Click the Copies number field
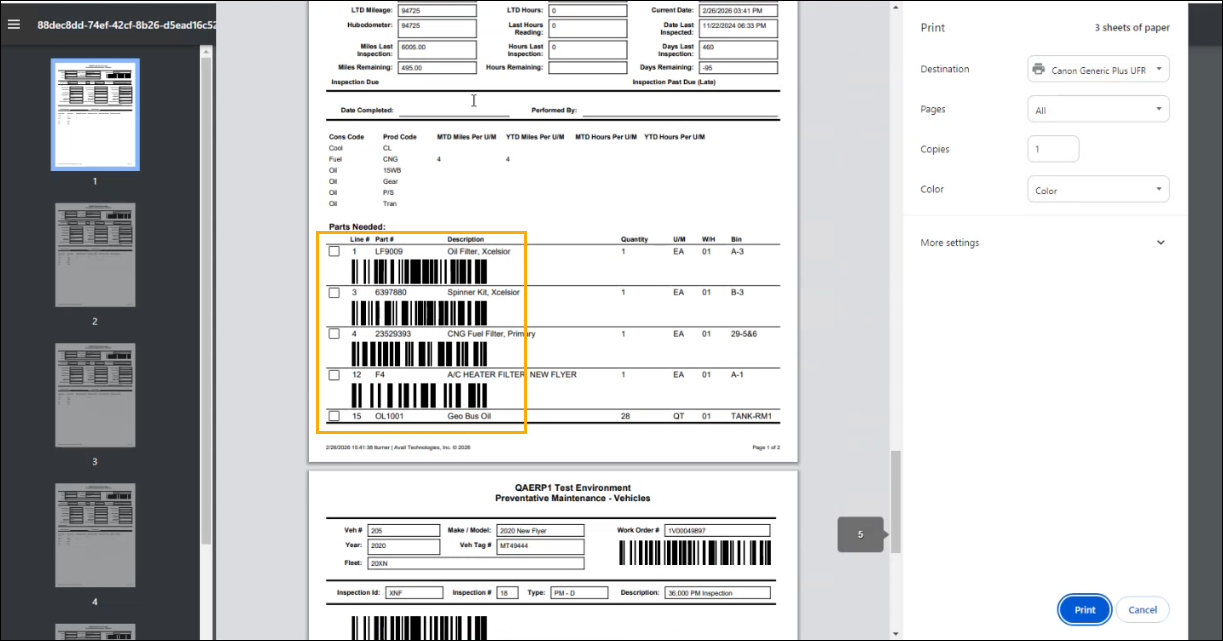 pos(1053,149)
